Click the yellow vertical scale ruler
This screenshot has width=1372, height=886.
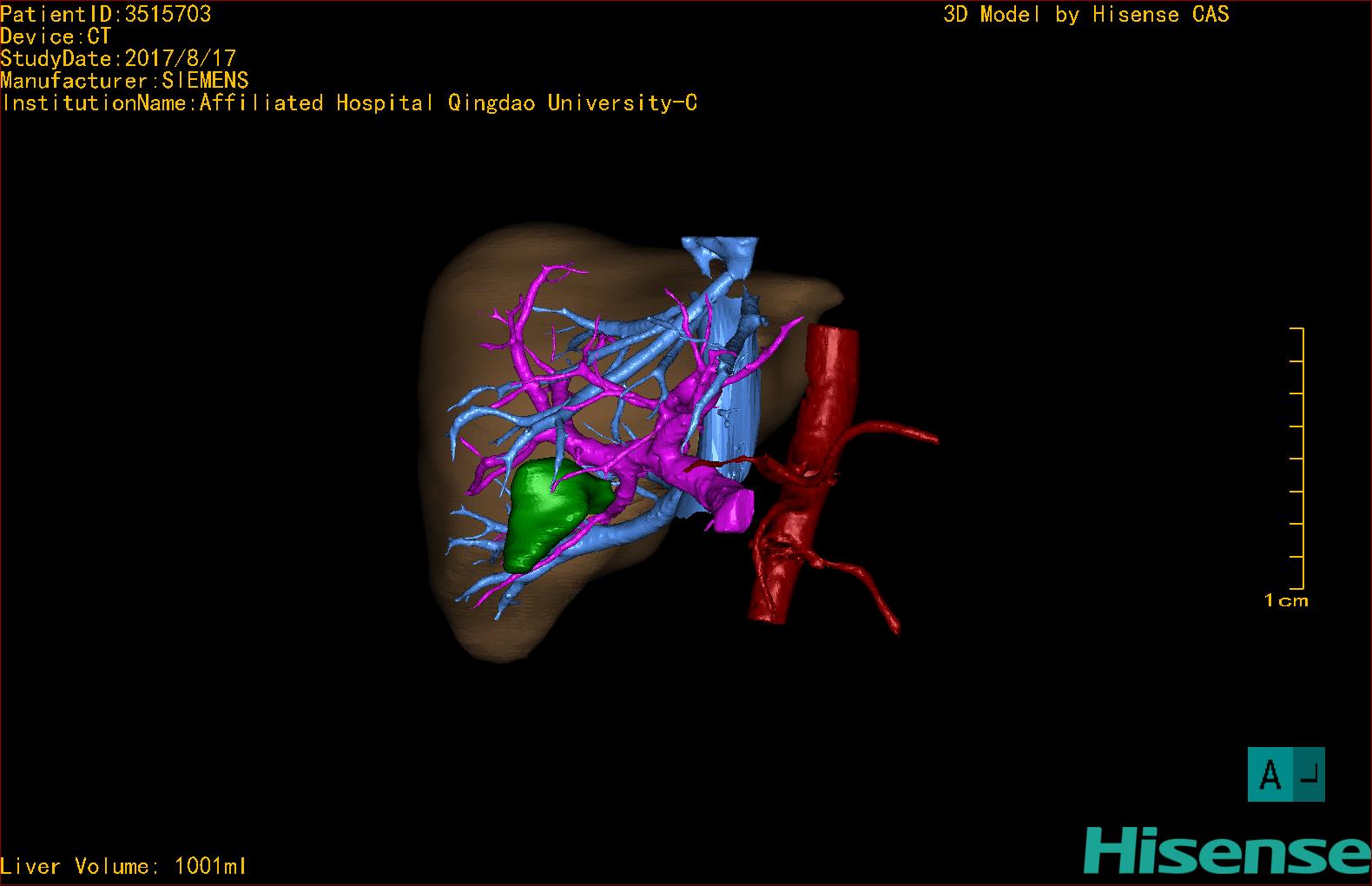tap(1302, 459)
